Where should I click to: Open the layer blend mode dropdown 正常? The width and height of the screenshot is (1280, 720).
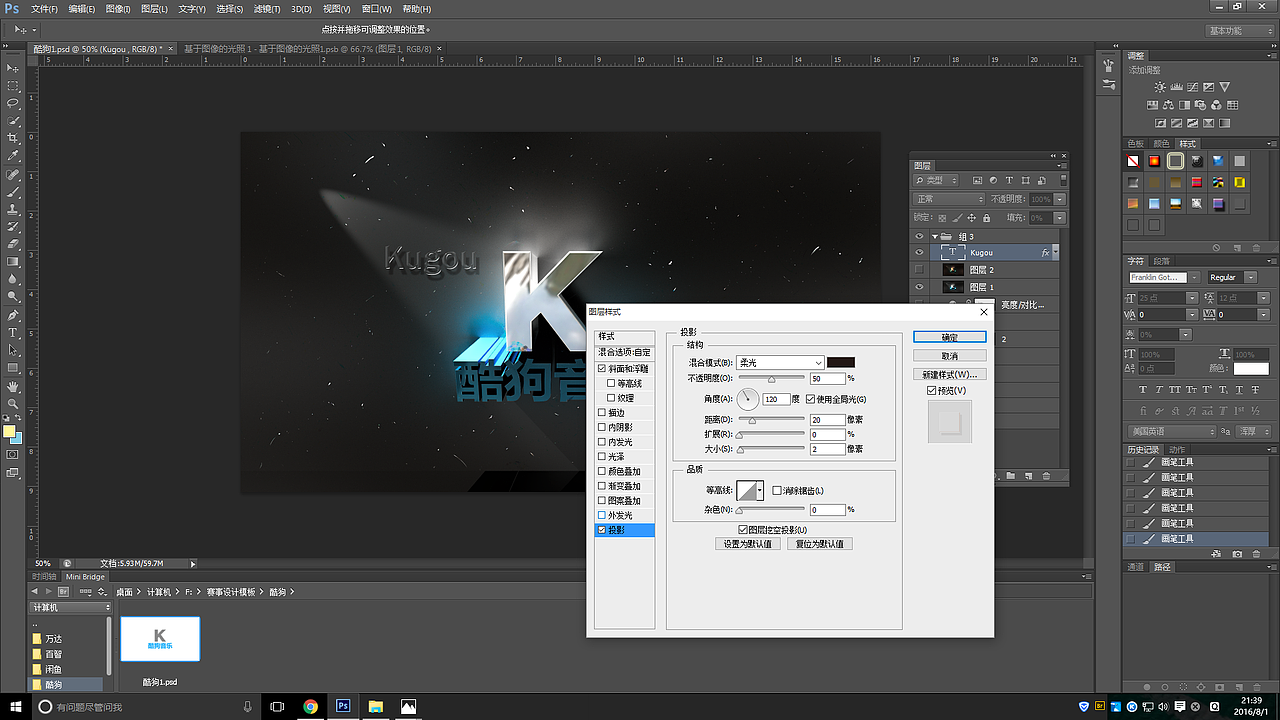pos(949,199)
